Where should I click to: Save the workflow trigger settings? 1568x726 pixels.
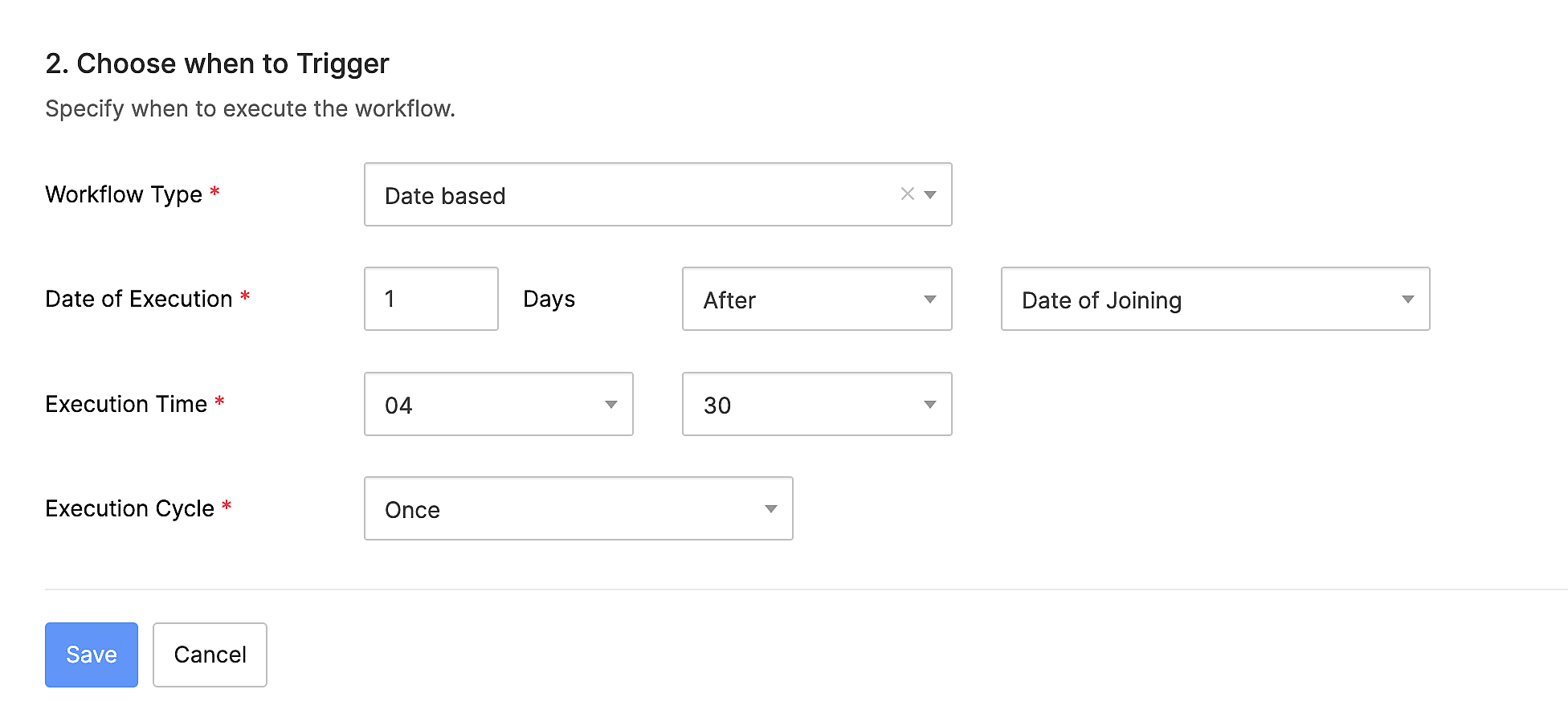click(91, 655)
